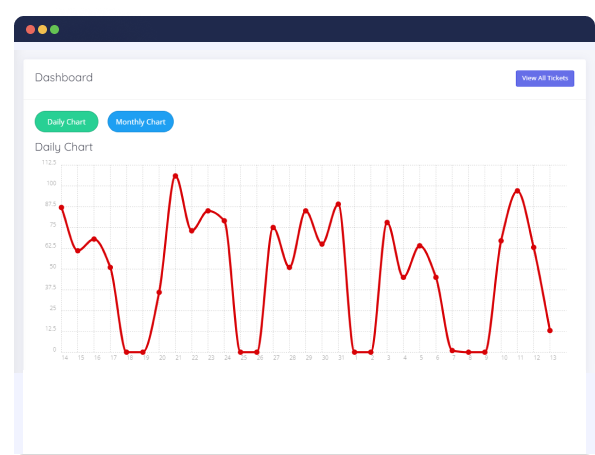595x455 pixels.
Task: Click the red window close dot
Action: (31, 29)
